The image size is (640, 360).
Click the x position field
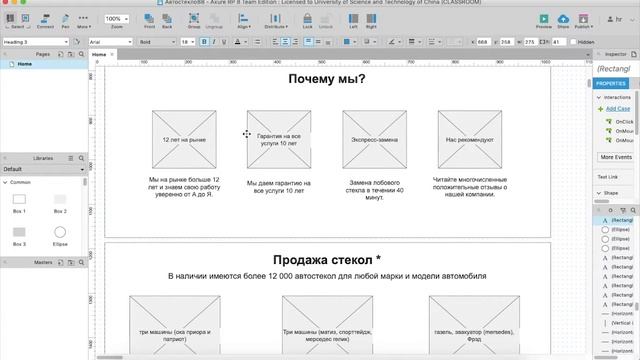[x=484, y=42]
